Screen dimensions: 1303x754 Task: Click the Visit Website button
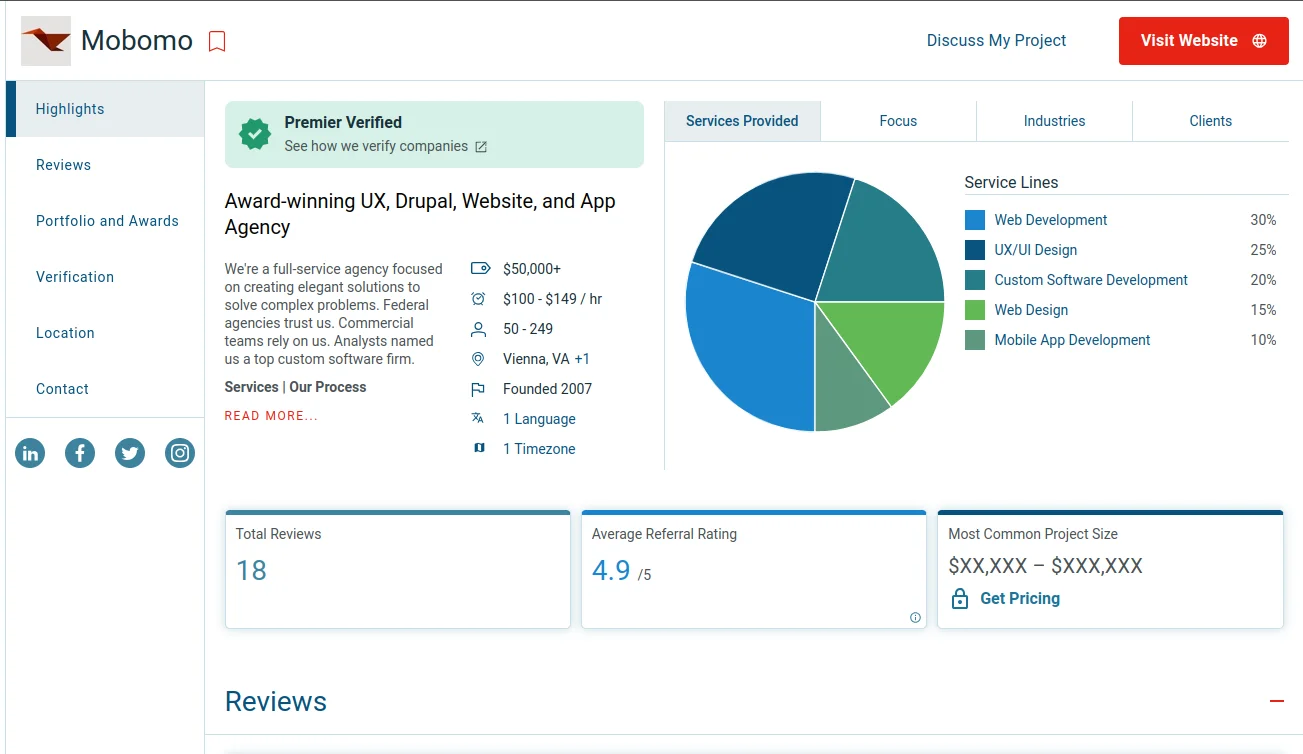point(1204,41)
